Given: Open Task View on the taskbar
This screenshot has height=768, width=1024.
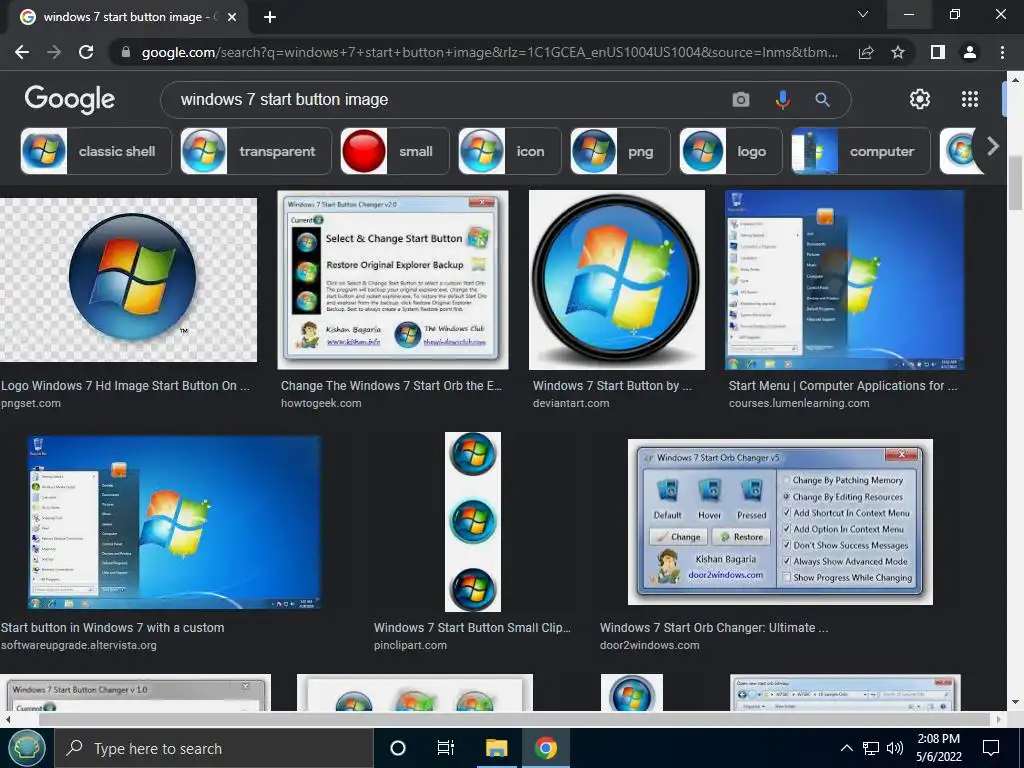Looking at the screenshot, I should pyautogui.click(x=445, y=748).
